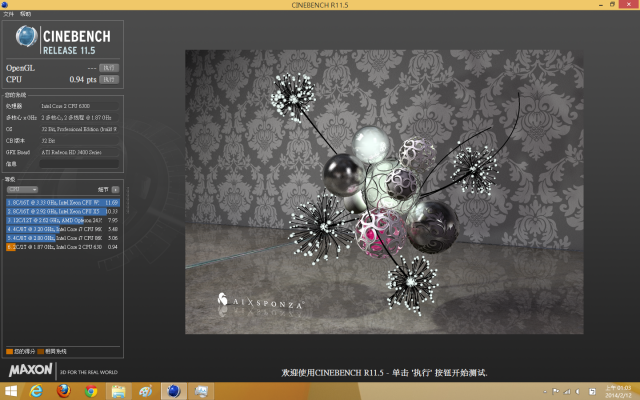This screenshot has width=640, height=400.
Task: Click the CPU score 0.94 pts value
Action: tap(83, 79)
